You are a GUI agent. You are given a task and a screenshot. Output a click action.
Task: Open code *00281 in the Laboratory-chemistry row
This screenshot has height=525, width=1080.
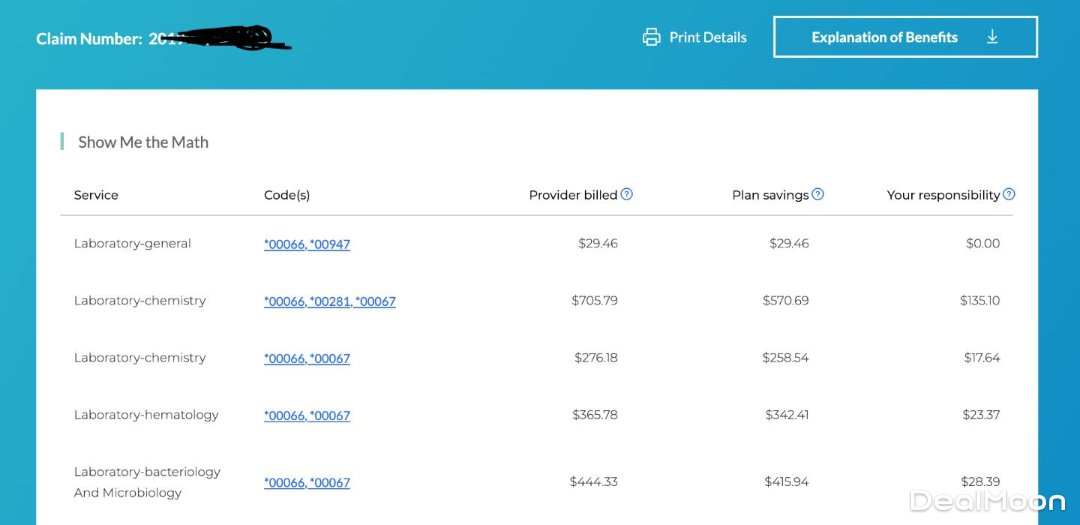point(330,301)
